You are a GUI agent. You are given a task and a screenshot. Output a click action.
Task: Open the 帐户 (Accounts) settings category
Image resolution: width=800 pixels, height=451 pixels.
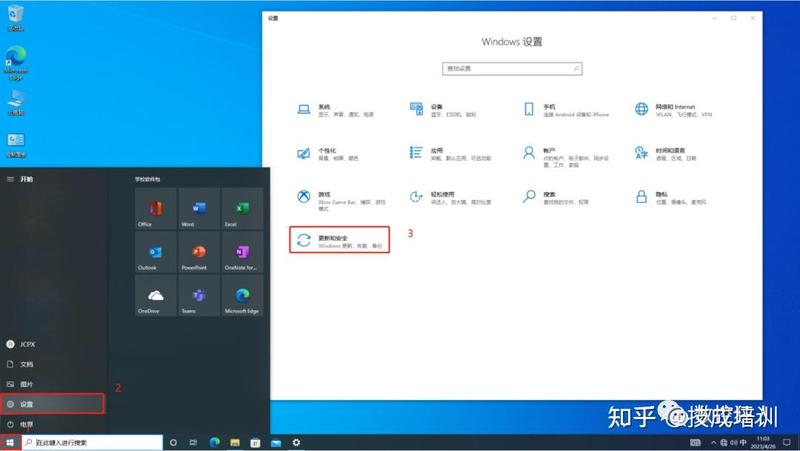coord(566,157)
